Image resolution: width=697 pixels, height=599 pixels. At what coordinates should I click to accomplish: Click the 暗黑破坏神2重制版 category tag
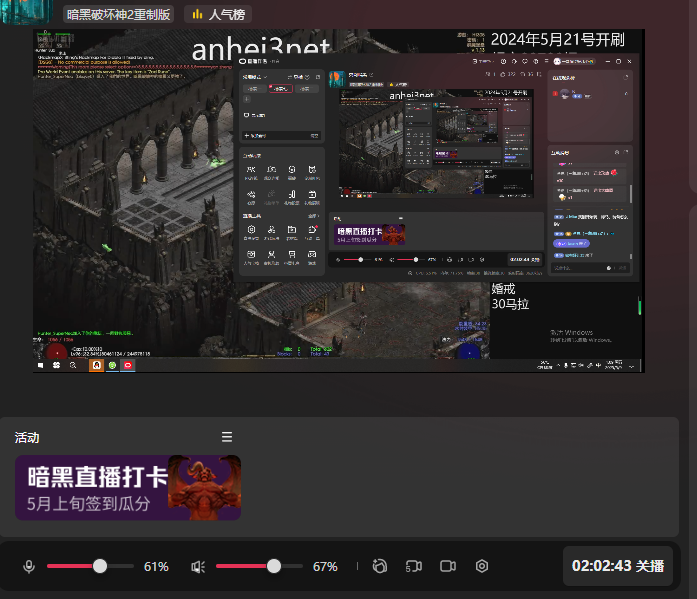pos(118,14)
